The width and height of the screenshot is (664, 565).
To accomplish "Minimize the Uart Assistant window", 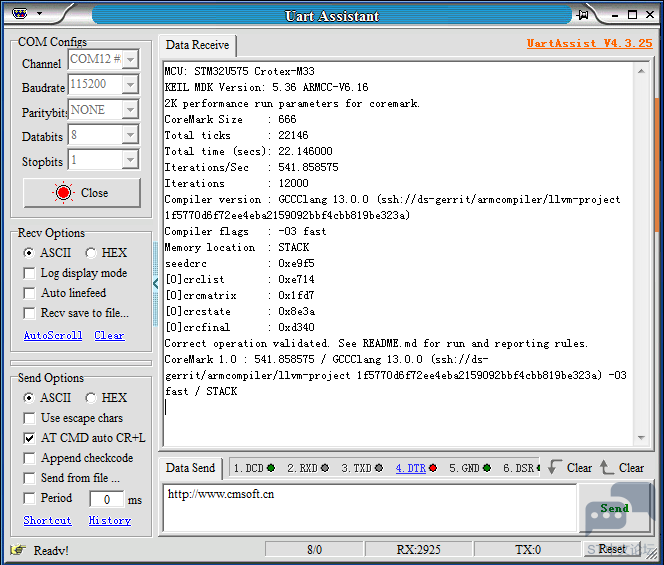I will (x=615, y=15).
